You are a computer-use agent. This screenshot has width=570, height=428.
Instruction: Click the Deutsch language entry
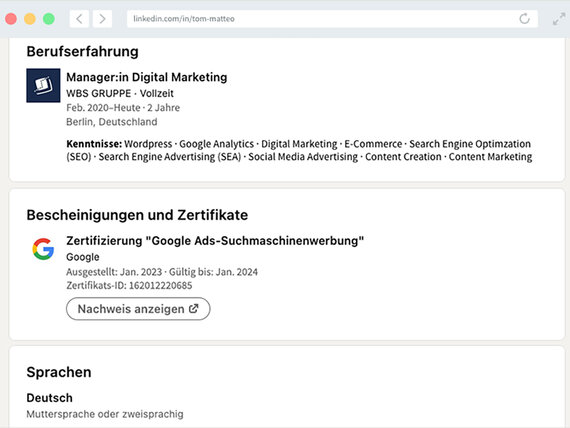click(49, 398)
